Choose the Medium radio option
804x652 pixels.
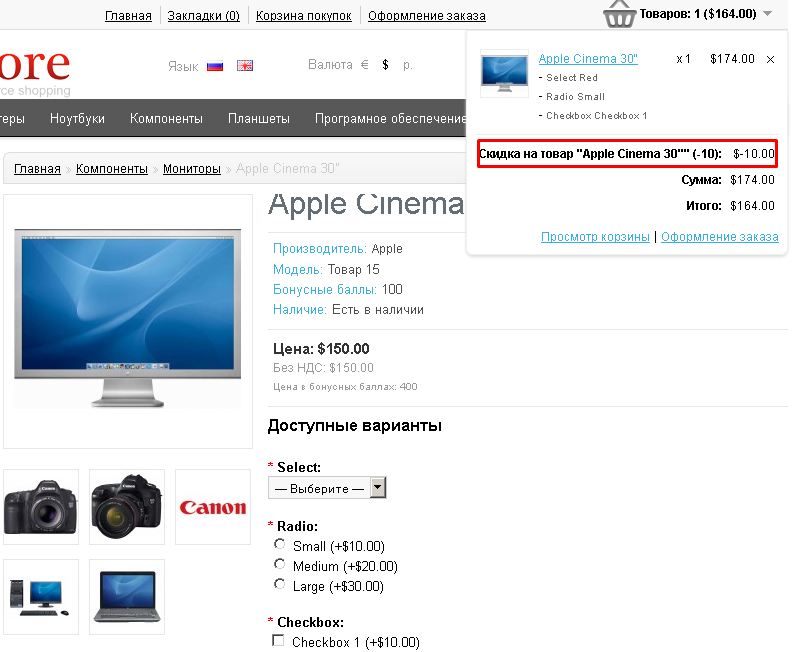click(279, 564)
